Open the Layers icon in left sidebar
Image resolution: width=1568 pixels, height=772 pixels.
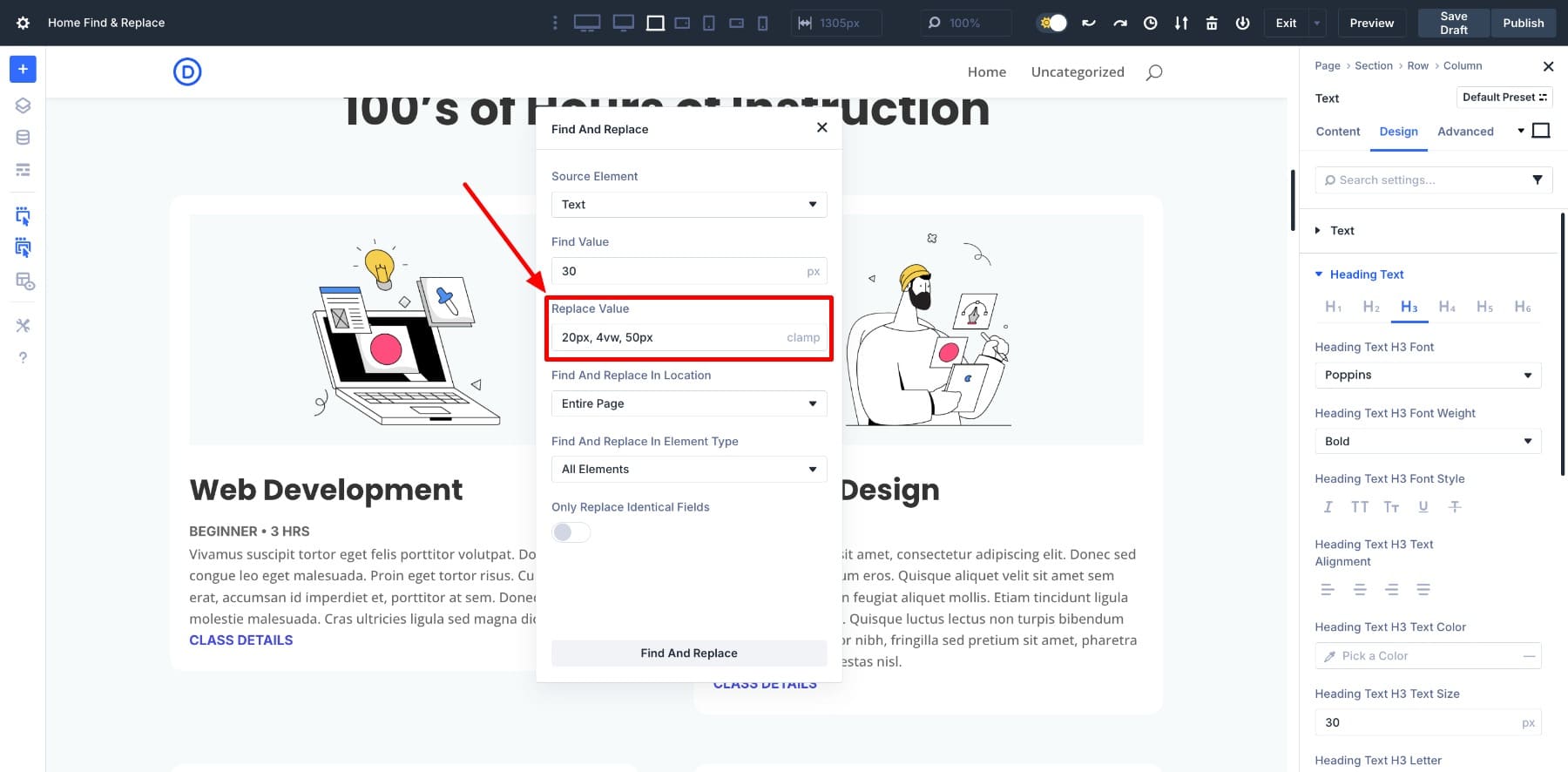pyautogui.click(x=23, y=105)
